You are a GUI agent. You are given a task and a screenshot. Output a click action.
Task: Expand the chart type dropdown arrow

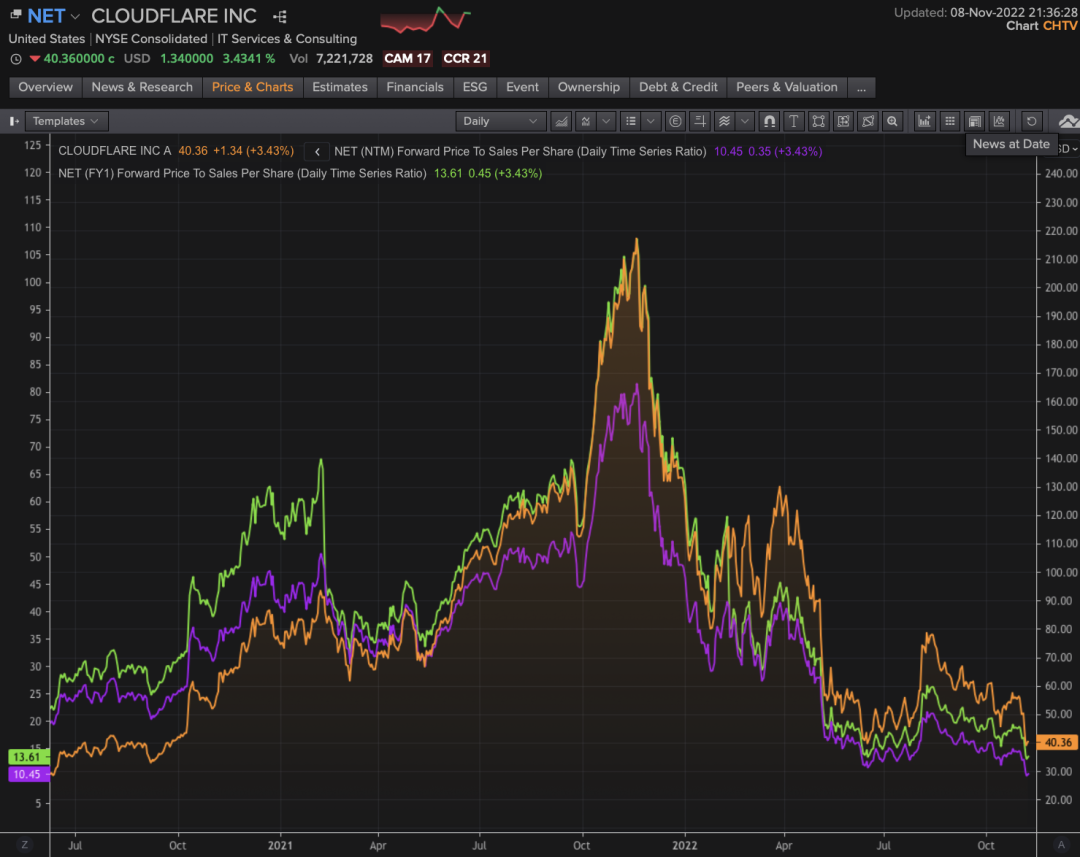[x=606, y=121]
